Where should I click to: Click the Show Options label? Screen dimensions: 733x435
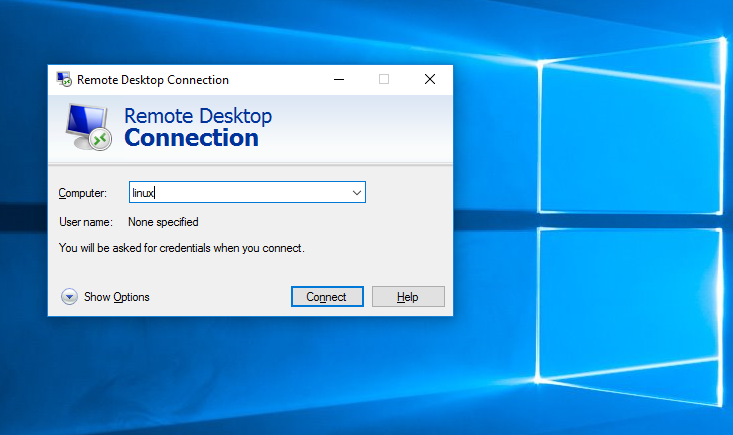(x=116, y=297)
